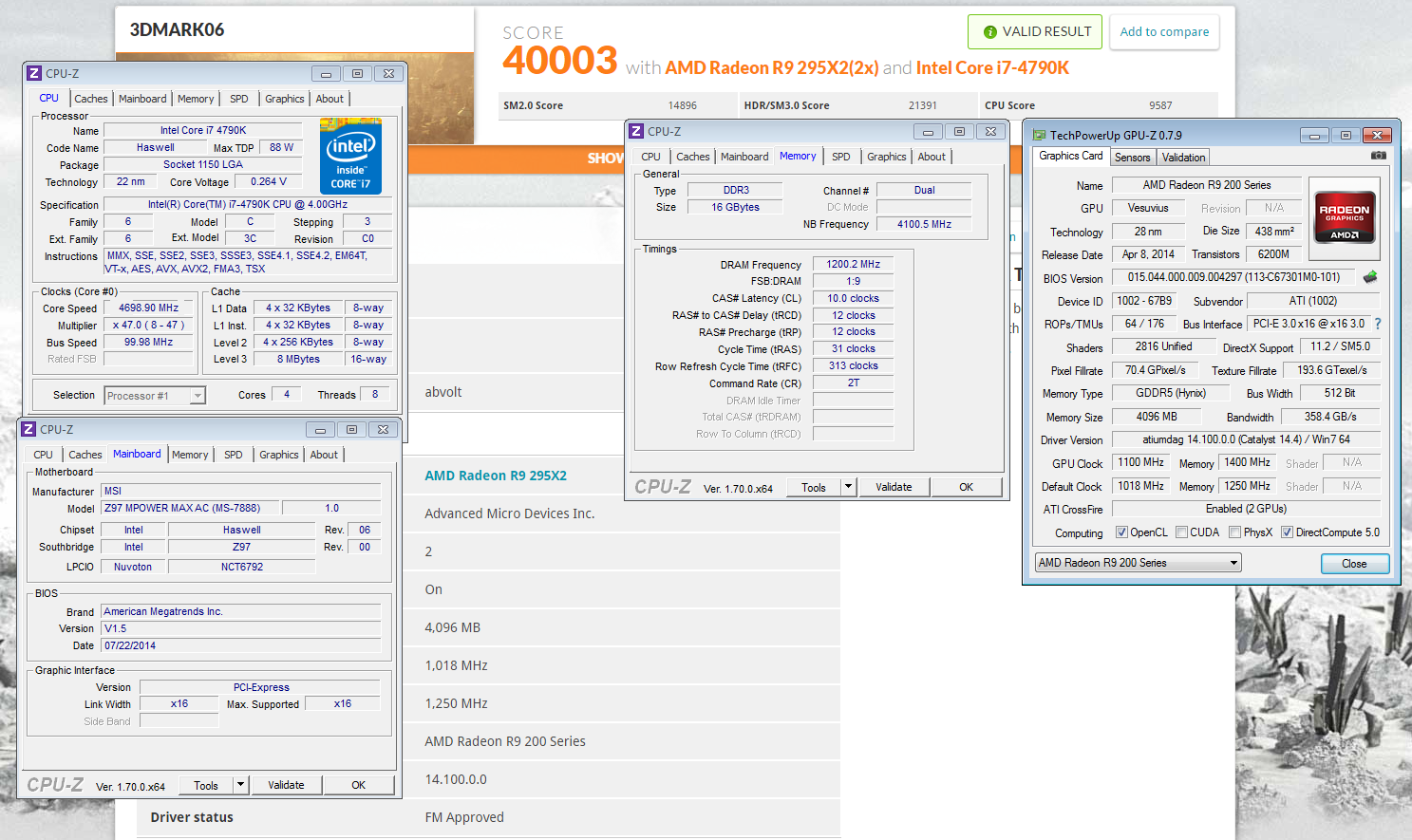Viewport: 1412px width, 840px height.
Task: Click Intel Core i7-4790K link in score header
Action: pyautogui.click(x=992, y=67)
